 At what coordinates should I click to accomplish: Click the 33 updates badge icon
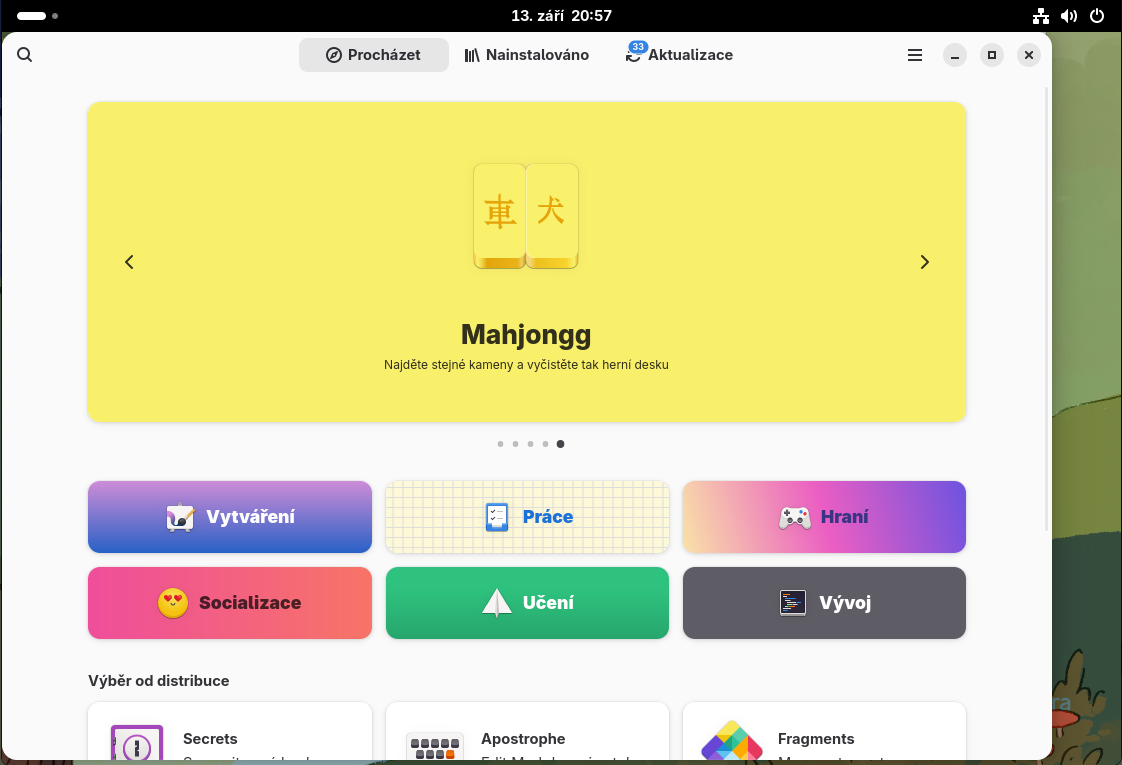click(x=638, y=47)
